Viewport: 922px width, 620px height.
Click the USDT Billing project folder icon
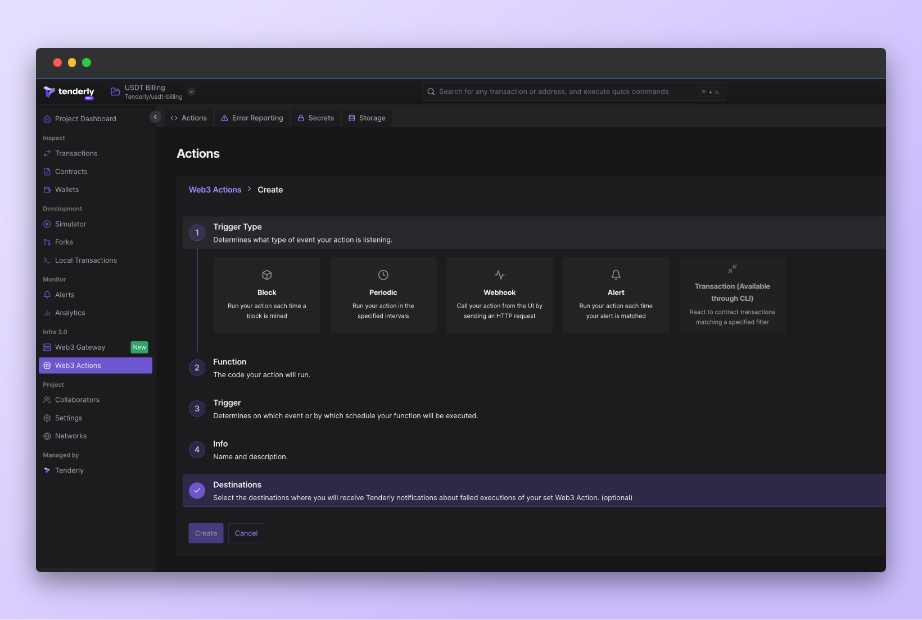pos(115,92)
